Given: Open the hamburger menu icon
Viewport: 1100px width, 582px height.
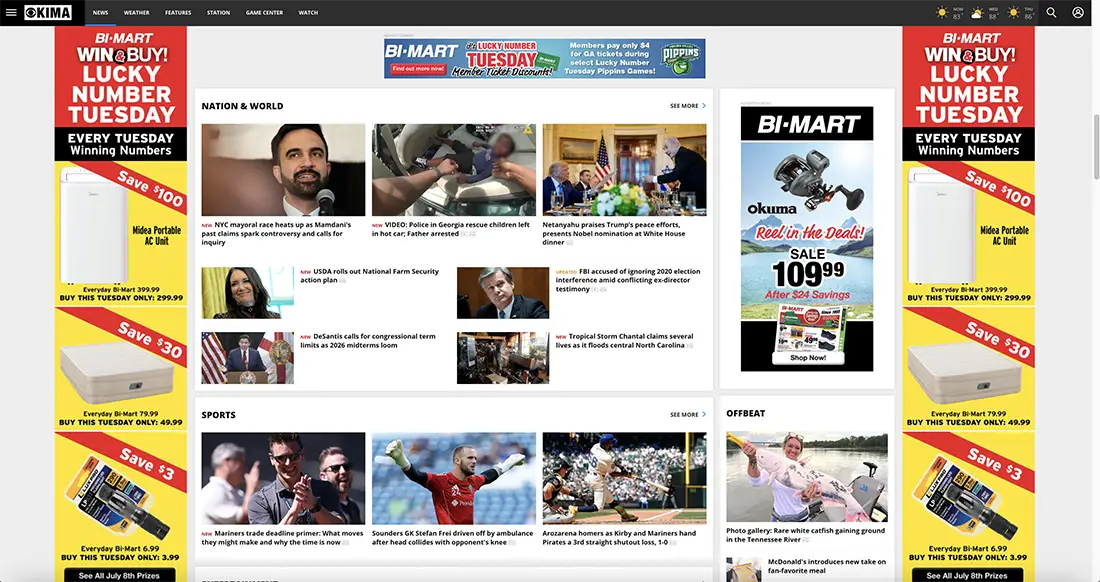Looking at the screenshot, I should click(11, 12).
